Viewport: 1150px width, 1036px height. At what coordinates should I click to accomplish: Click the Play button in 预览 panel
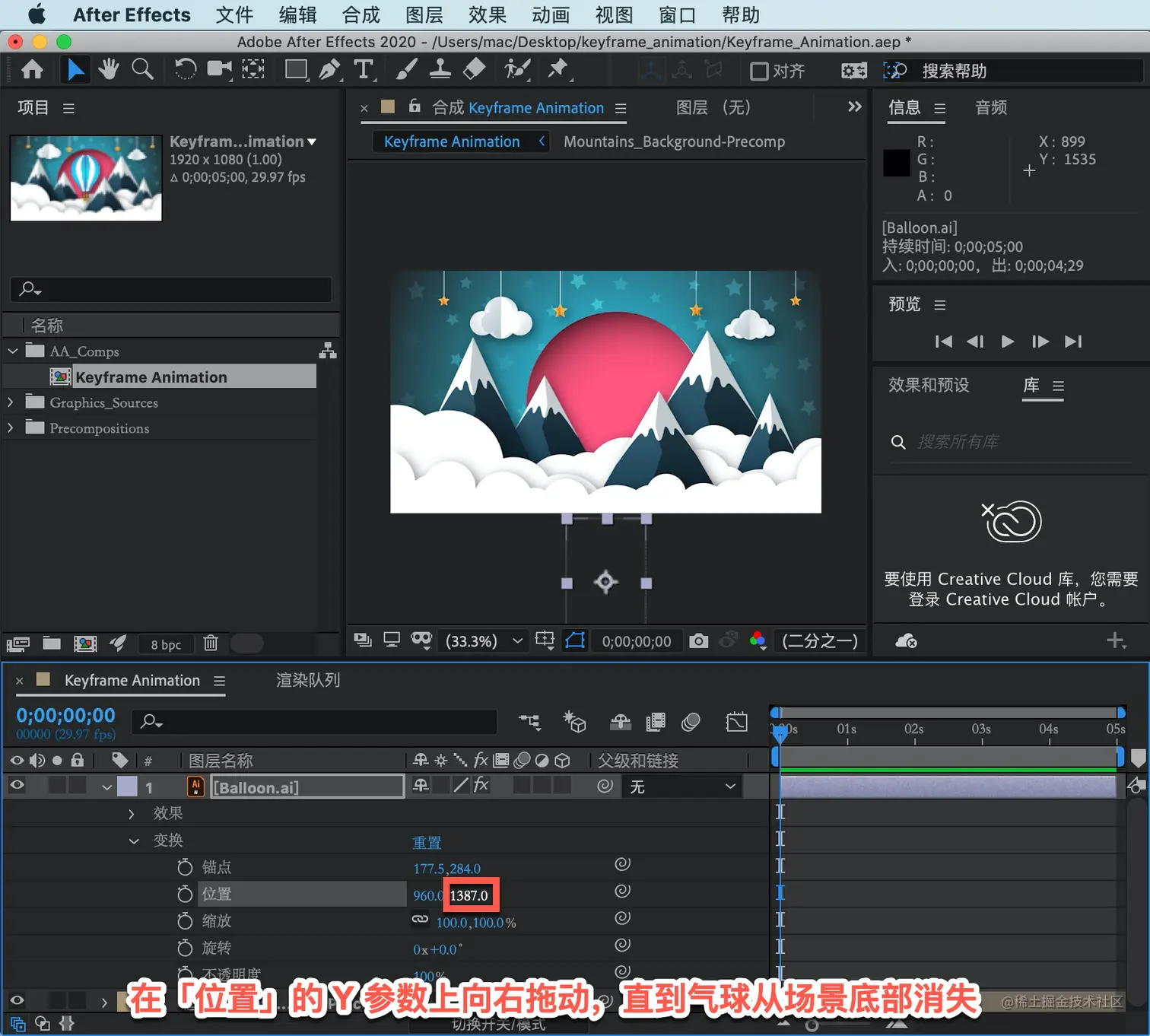click(x=1007, y=342)
